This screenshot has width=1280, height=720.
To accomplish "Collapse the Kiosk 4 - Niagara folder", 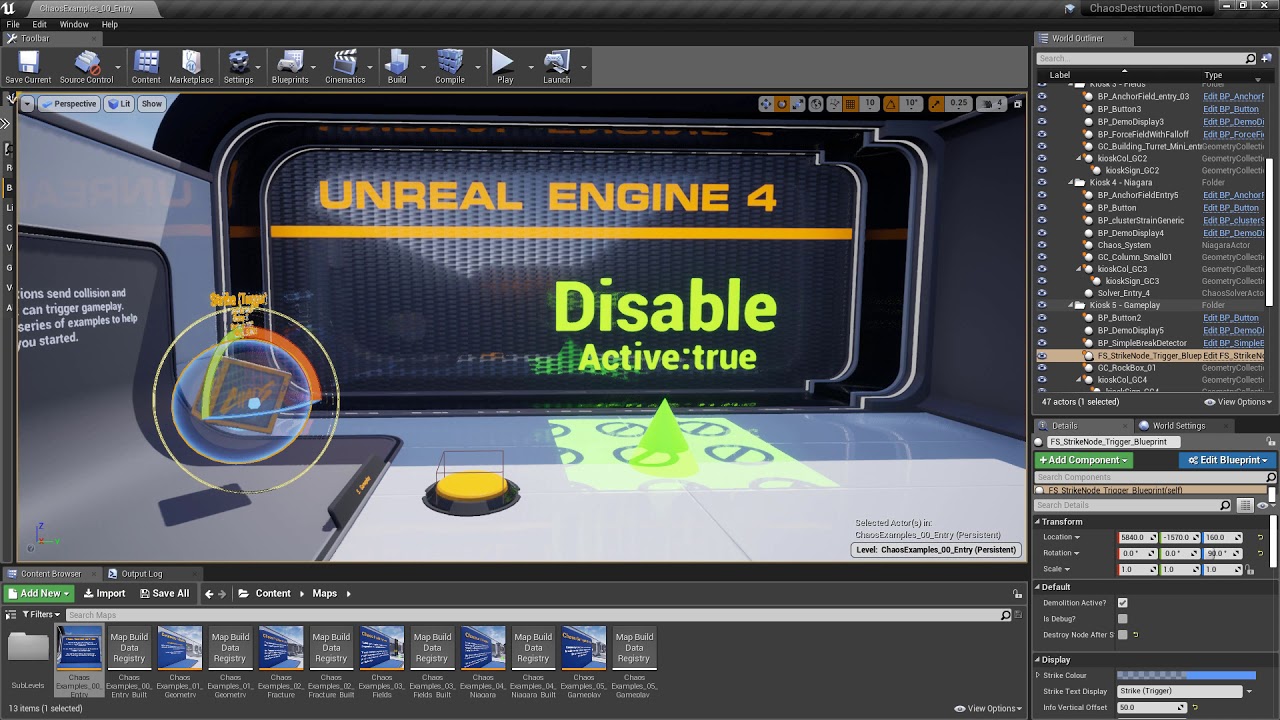I will click(1072, 183).
